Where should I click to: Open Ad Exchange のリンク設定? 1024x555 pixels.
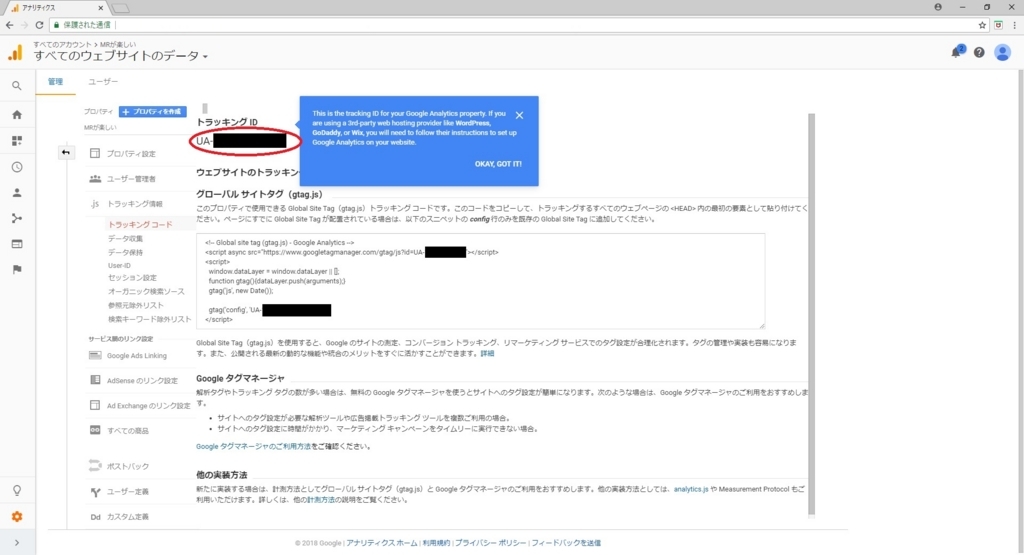click(148, 405)
